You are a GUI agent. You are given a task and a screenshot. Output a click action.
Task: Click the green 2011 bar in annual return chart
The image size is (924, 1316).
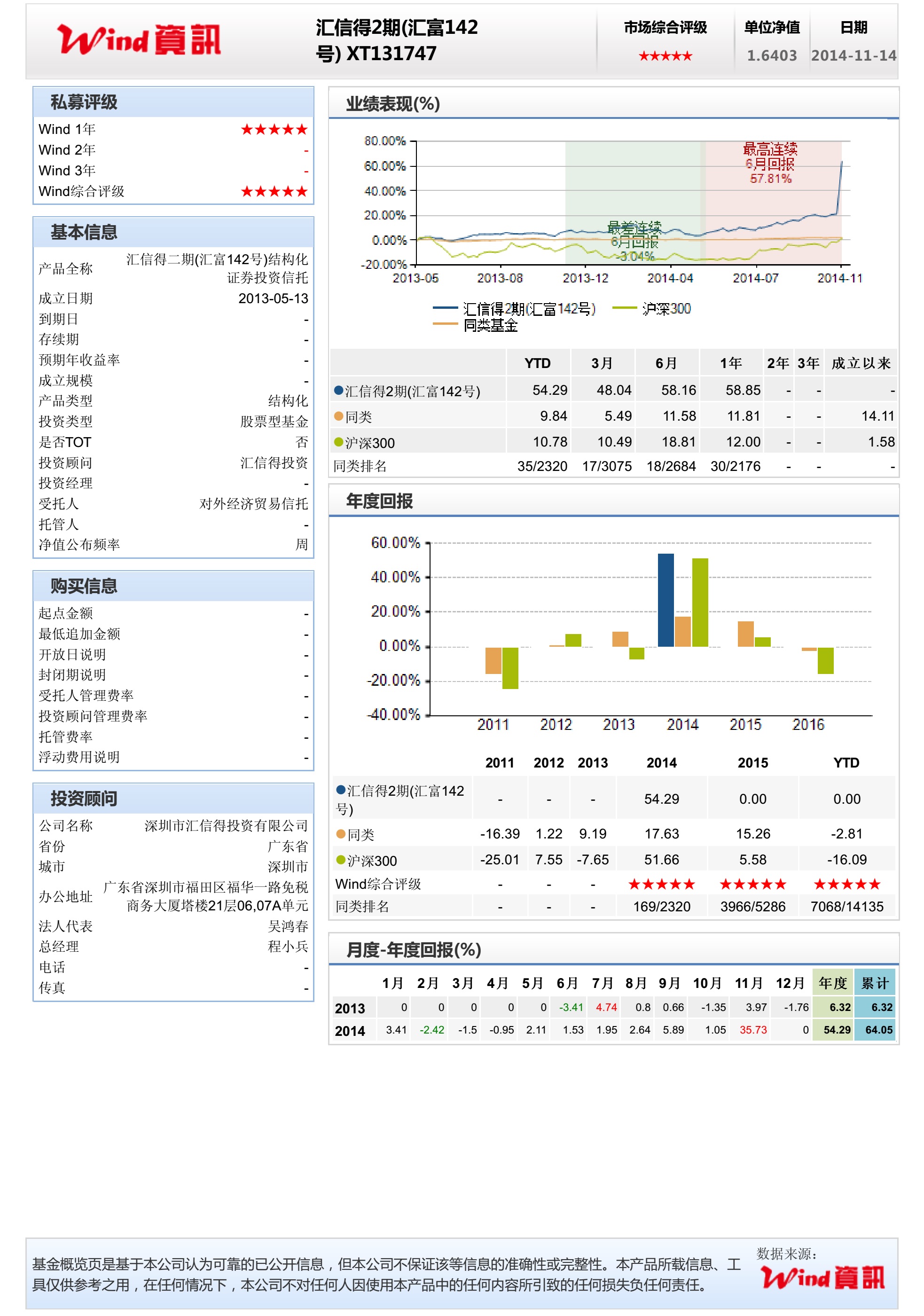[x=510, y=668]
